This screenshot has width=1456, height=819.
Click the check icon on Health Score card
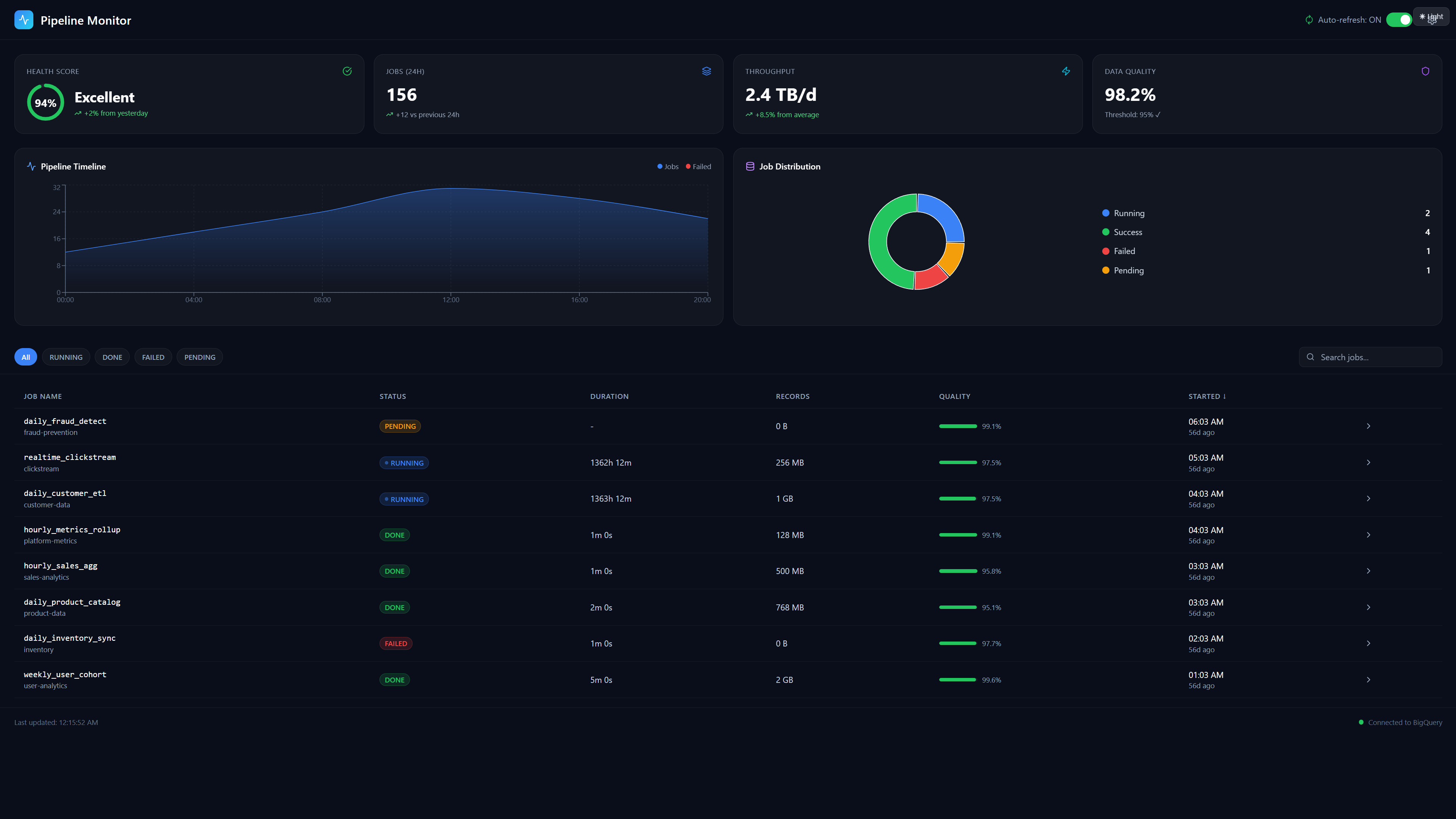click(347, 71)
